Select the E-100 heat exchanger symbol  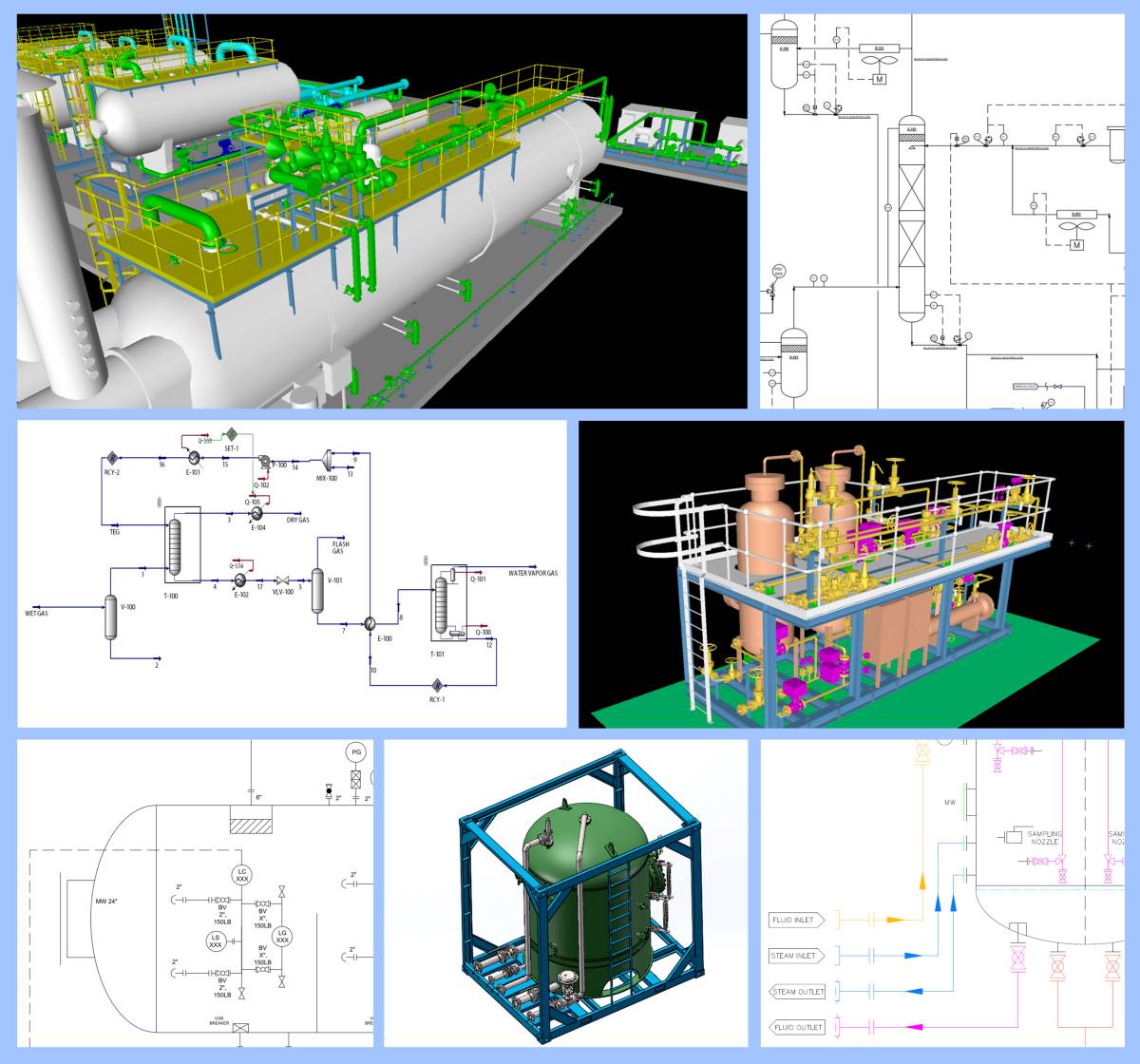(x=369, y=622)
